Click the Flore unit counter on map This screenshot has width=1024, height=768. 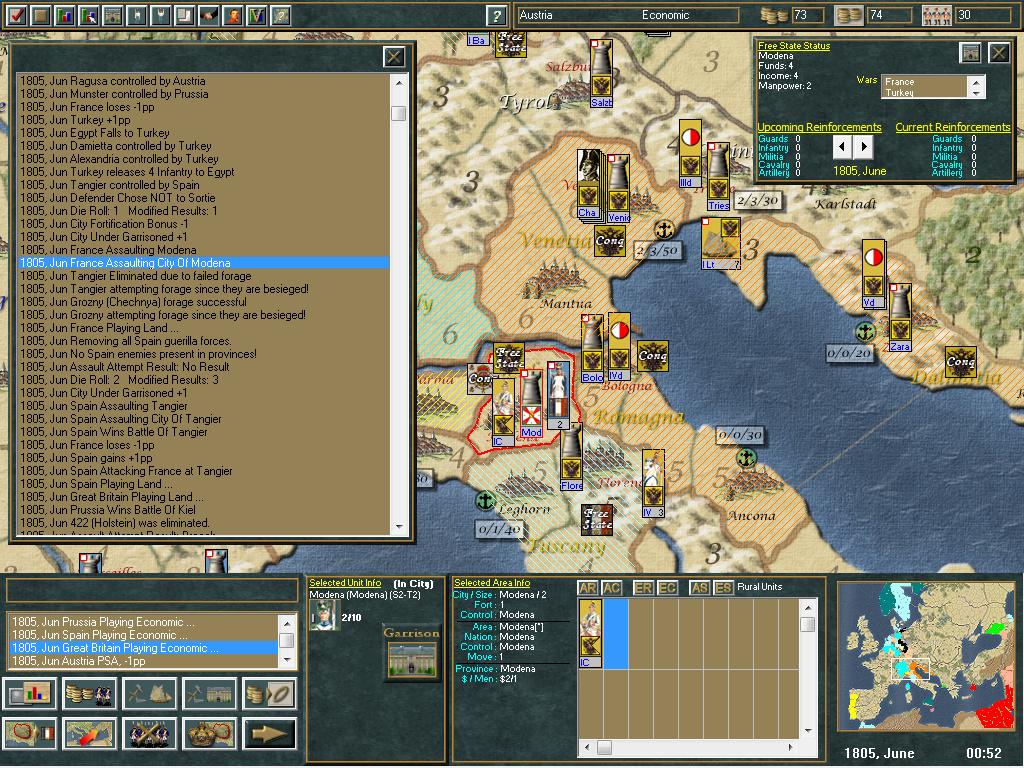point(571,457)
